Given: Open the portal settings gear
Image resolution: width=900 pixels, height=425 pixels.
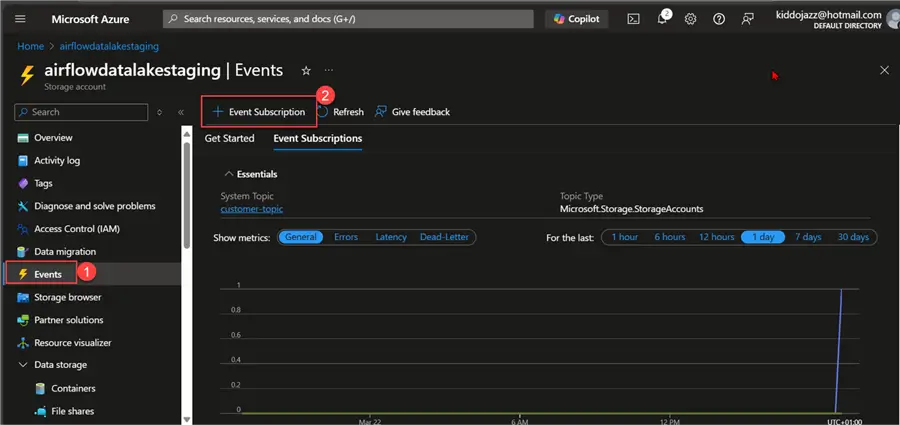Looking at the screenshot, I should (x=690, y=19).
